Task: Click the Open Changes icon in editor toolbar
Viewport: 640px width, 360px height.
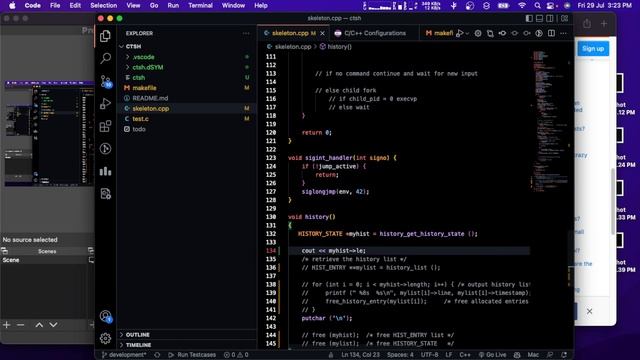Action: [490, 33]
